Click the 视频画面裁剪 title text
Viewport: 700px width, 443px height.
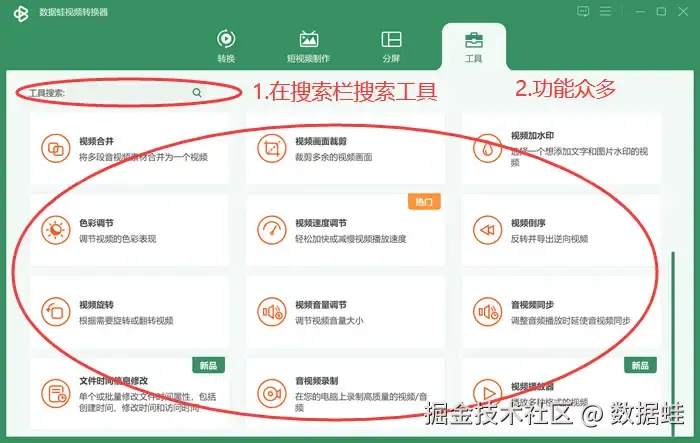click(x=321, y=141)
